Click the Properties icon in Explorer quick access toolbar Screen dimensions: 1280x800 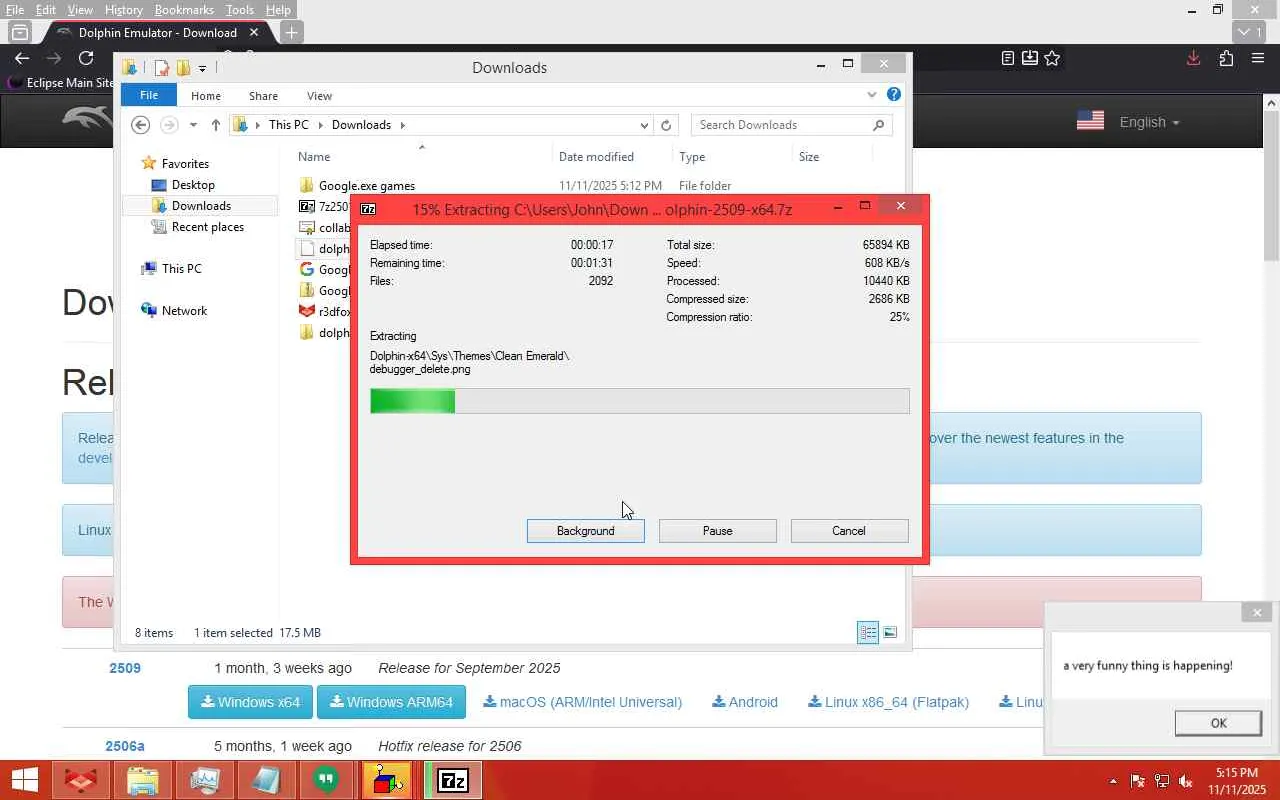(161, 68)
